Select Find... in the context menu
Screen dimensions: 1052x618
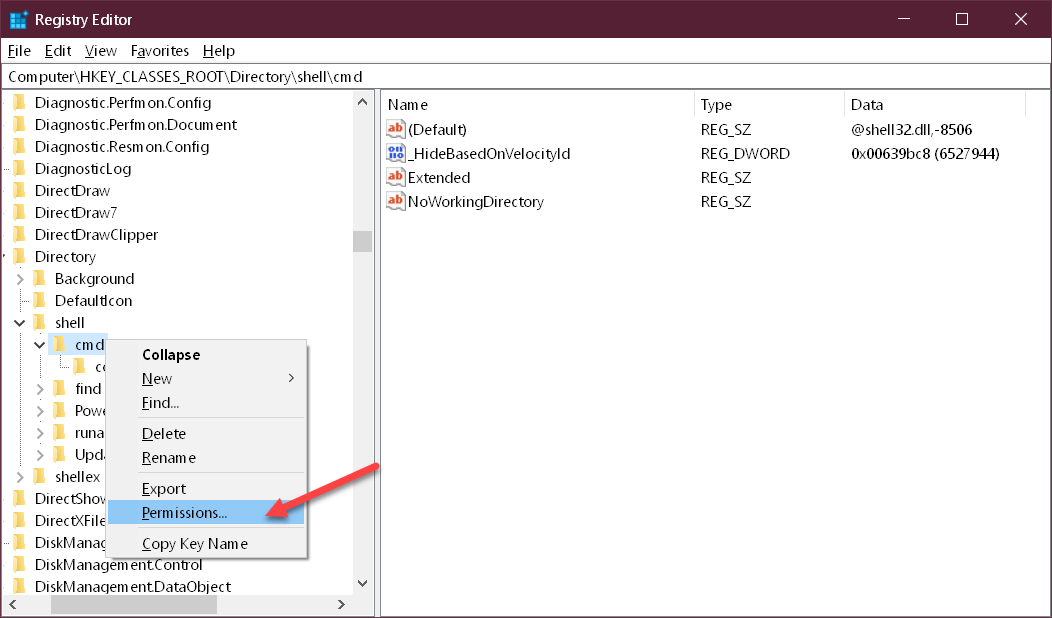[x=206, y=403]
